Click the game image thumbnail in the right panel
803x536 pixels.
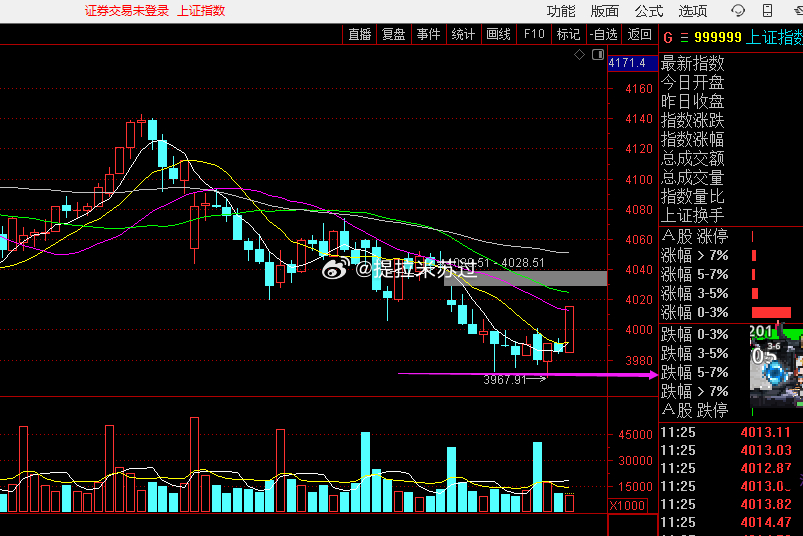(776, 365)
